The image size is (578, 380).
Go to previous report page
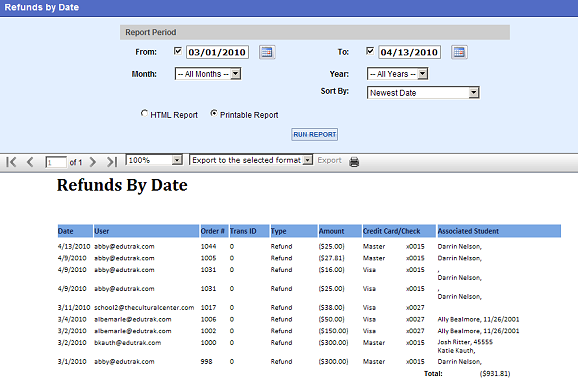click(x=30, y=162)
